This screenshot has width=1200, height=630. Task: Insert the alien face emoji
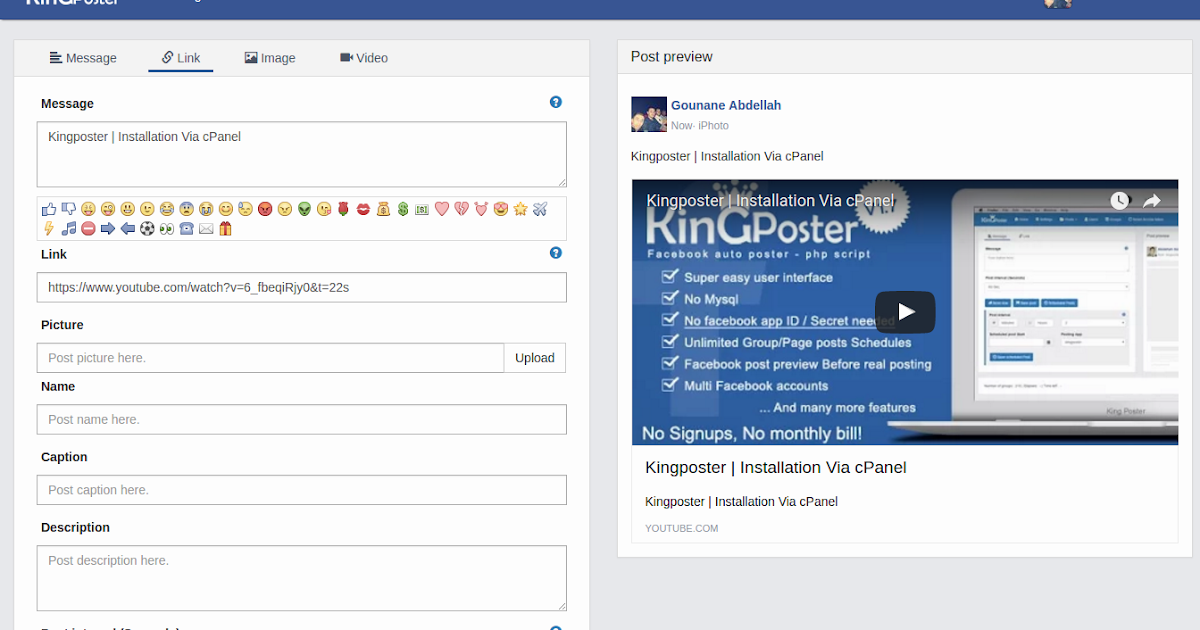(304, 209)
